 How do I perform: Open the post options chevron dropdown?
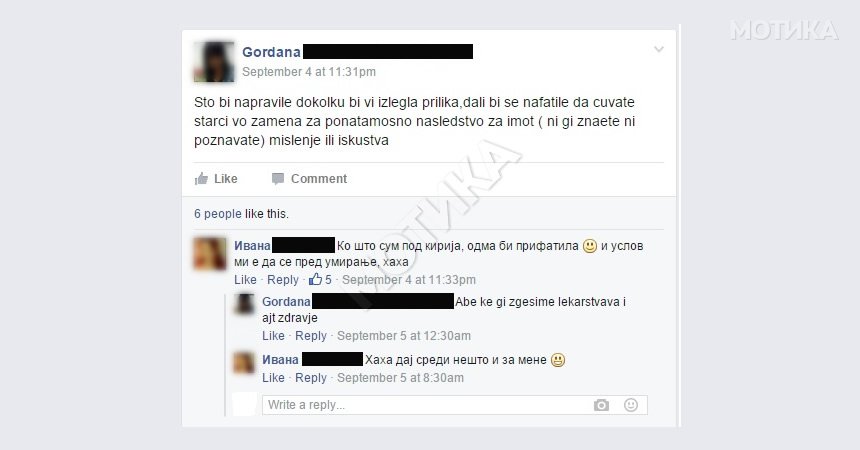pyautogui.click(x=659, y=49)
